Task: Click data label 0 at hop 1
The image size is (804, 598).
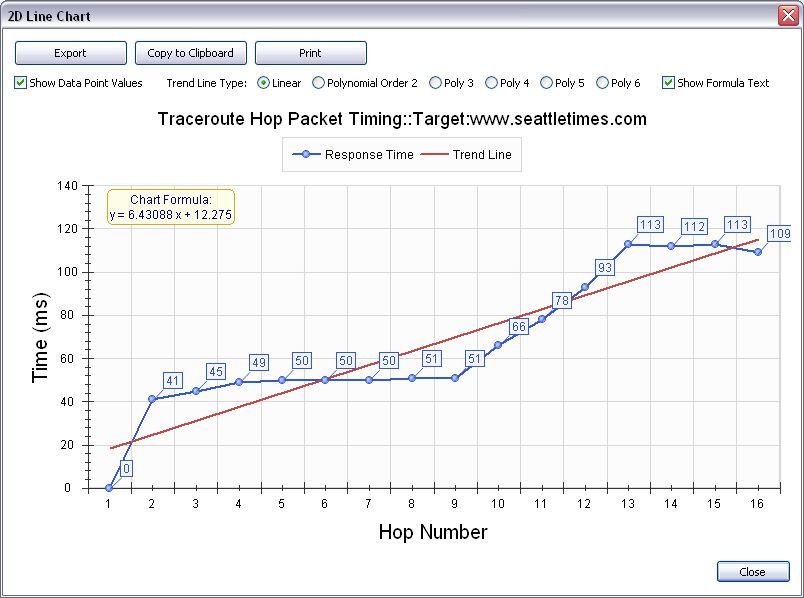Action: point(127,468)
